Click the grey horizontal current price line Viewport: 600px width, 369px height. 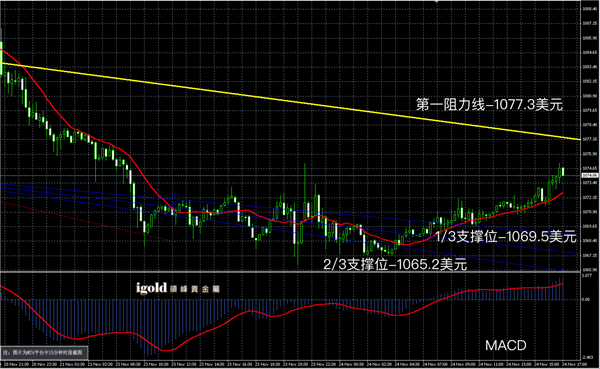point(291,176)
